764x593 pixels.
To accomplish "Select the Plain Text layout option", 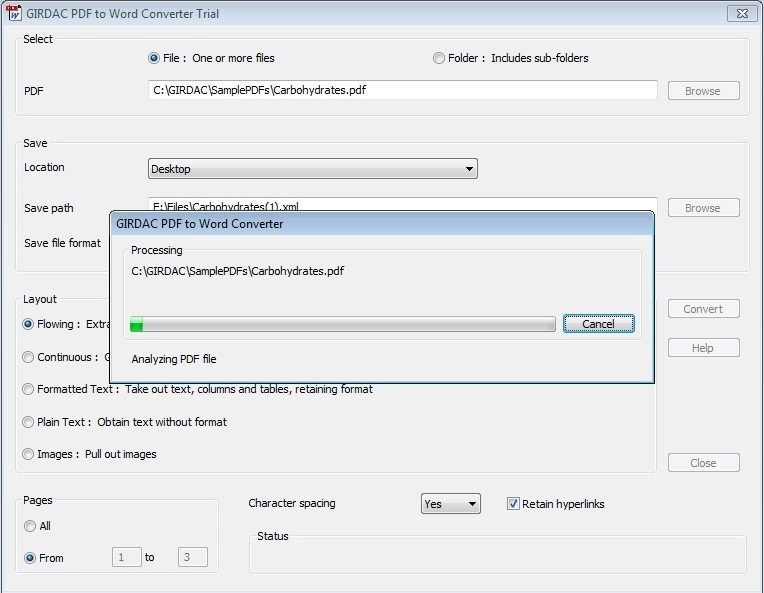I will coord(124,422).
